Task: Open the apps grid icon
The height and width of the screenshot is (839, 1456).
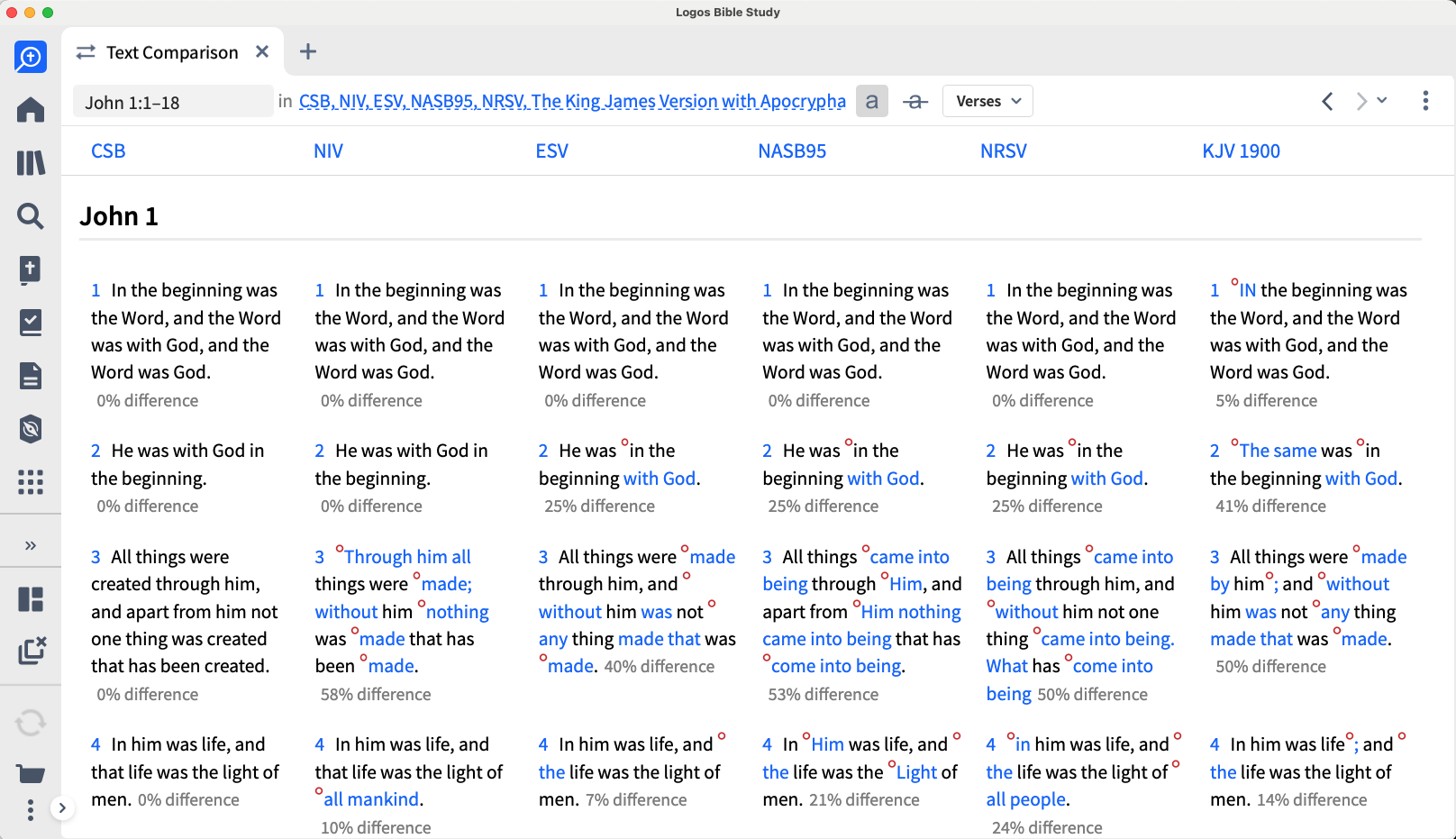Action: pos(31,482)
